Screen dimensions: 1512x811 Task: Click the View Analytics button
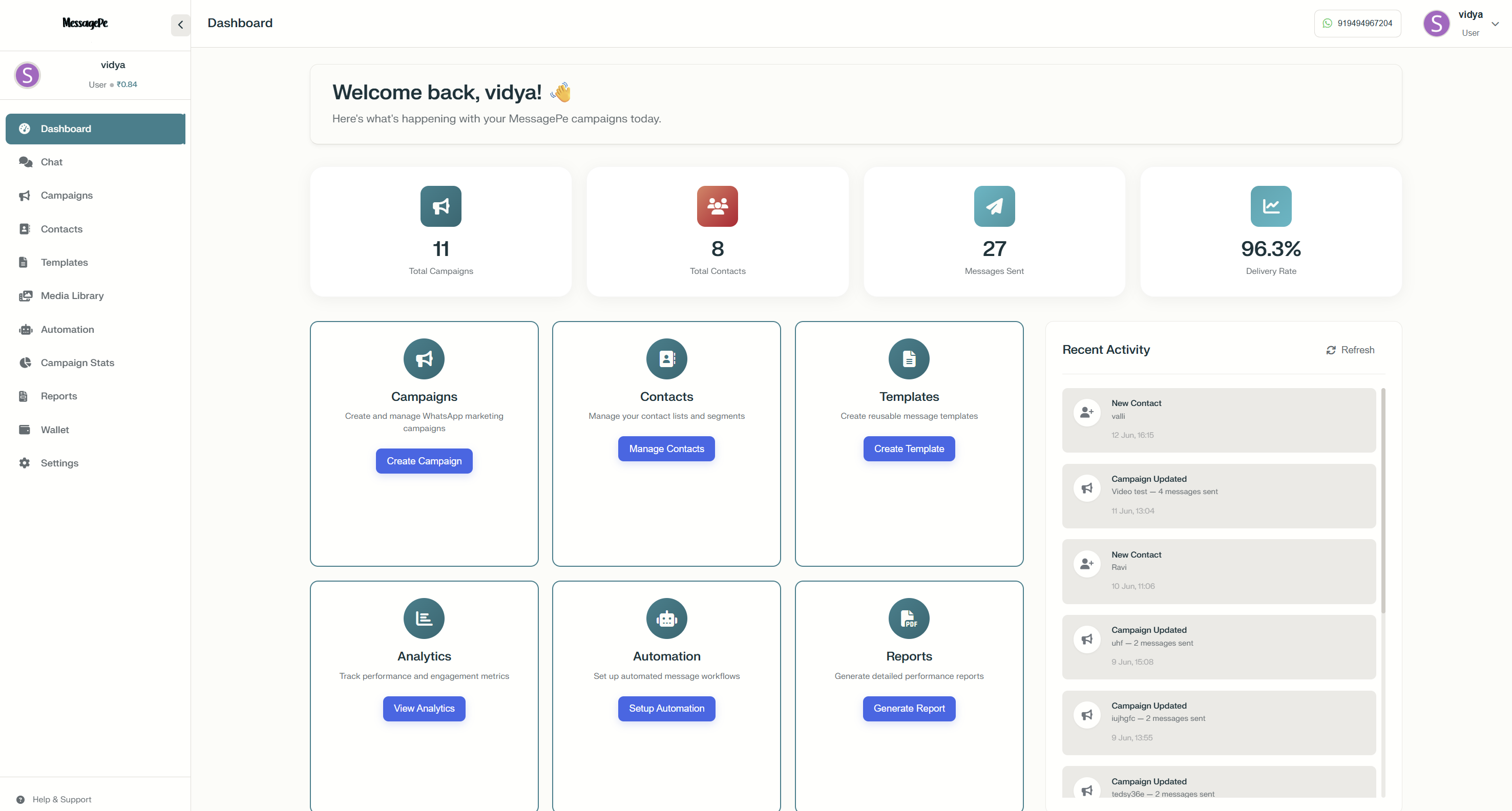tap(424, 709)
